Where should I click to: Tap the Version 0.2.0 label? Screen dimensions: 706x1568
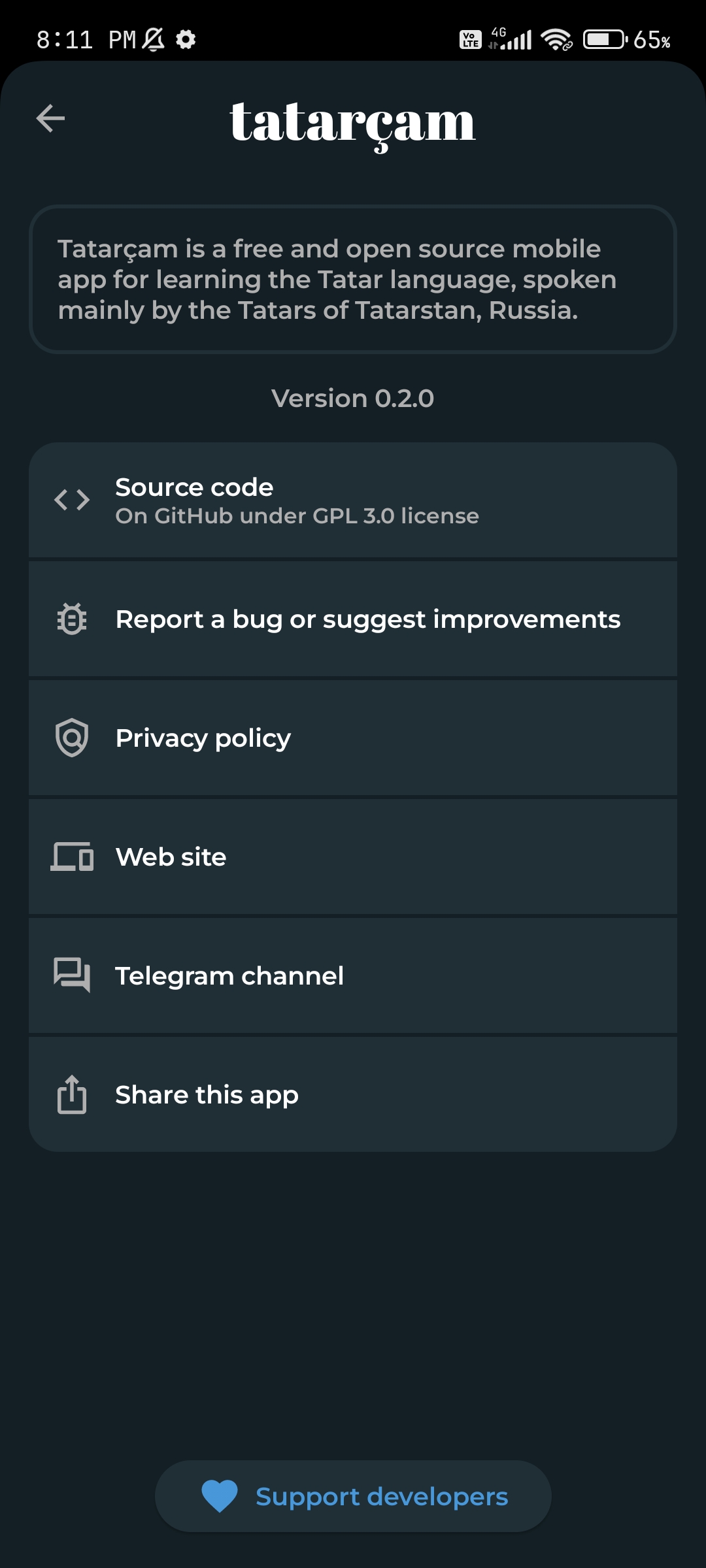click(x=353, y=399)
